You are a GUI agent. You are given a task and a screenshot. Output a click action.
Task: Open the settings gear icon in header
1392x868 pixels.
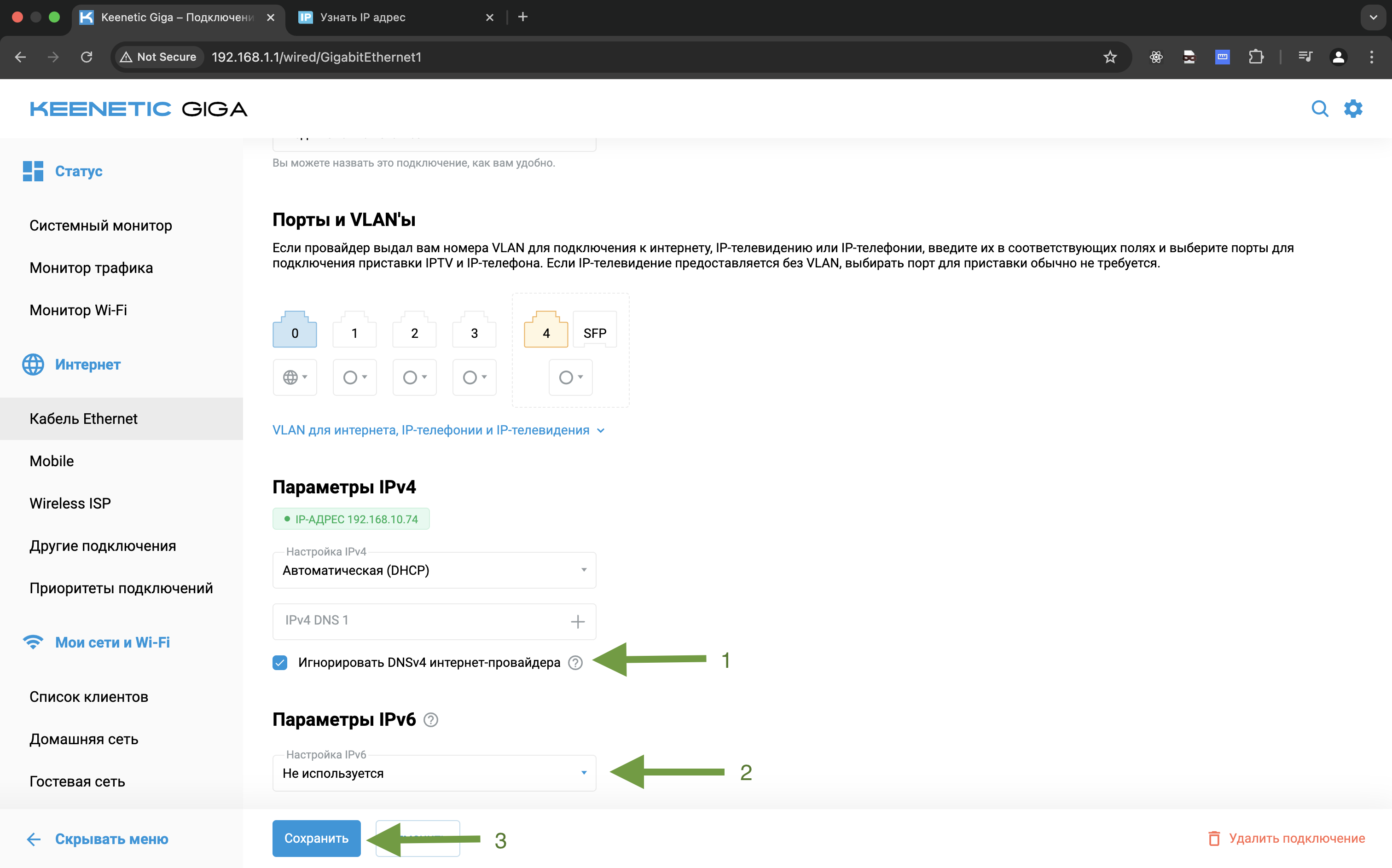point(1353,109)
